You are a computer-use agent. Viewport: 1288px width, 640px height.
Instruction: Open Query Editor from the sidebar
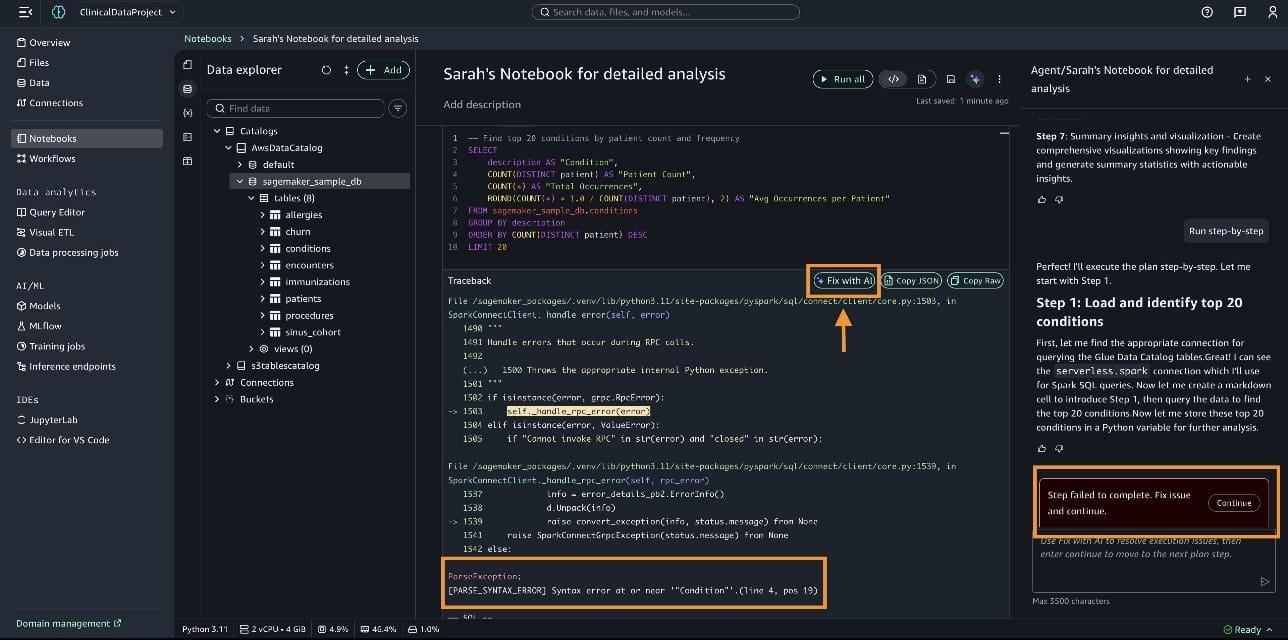(56, 212)
